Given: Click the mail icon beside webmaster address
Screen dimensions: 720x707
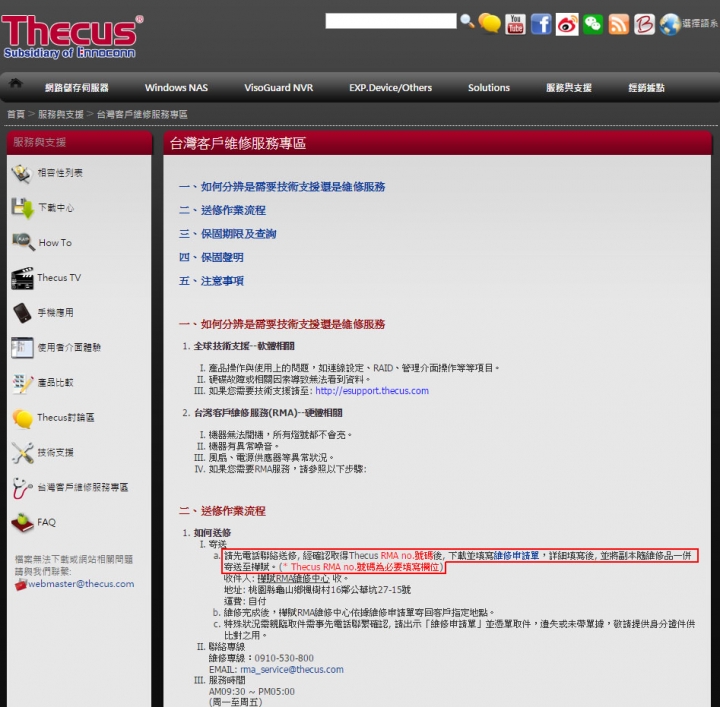Looking at the screenshot, I should coord(21,585).
